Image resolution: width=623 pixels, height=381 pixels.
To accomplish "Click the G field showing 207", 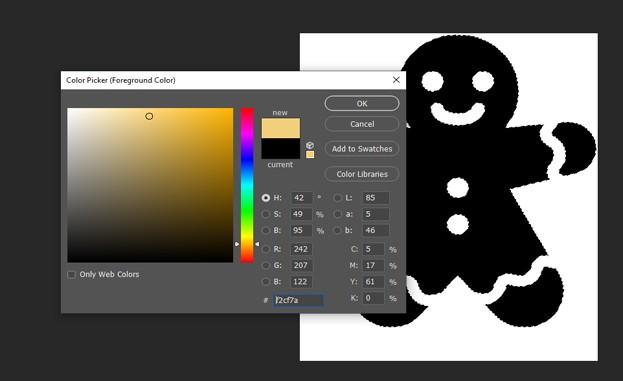I will tap(302, 265).
